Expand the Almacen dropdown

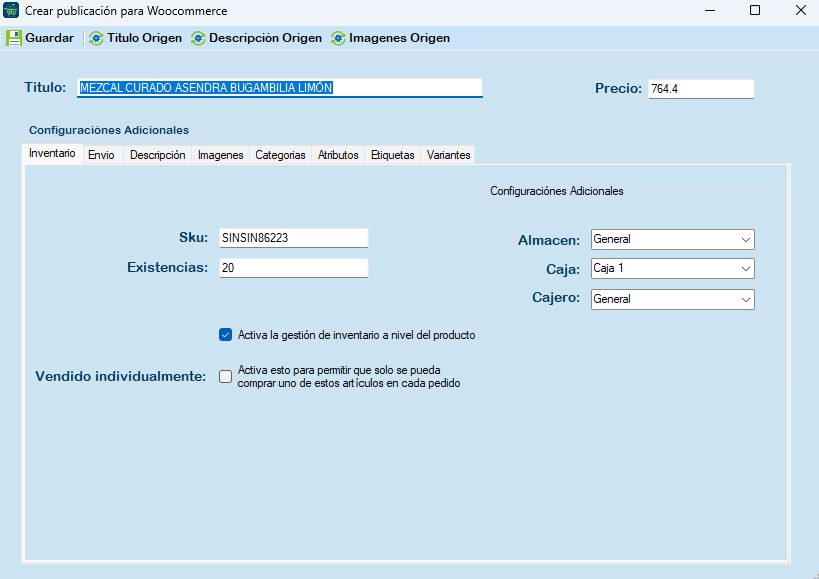[x=745, y=239]
